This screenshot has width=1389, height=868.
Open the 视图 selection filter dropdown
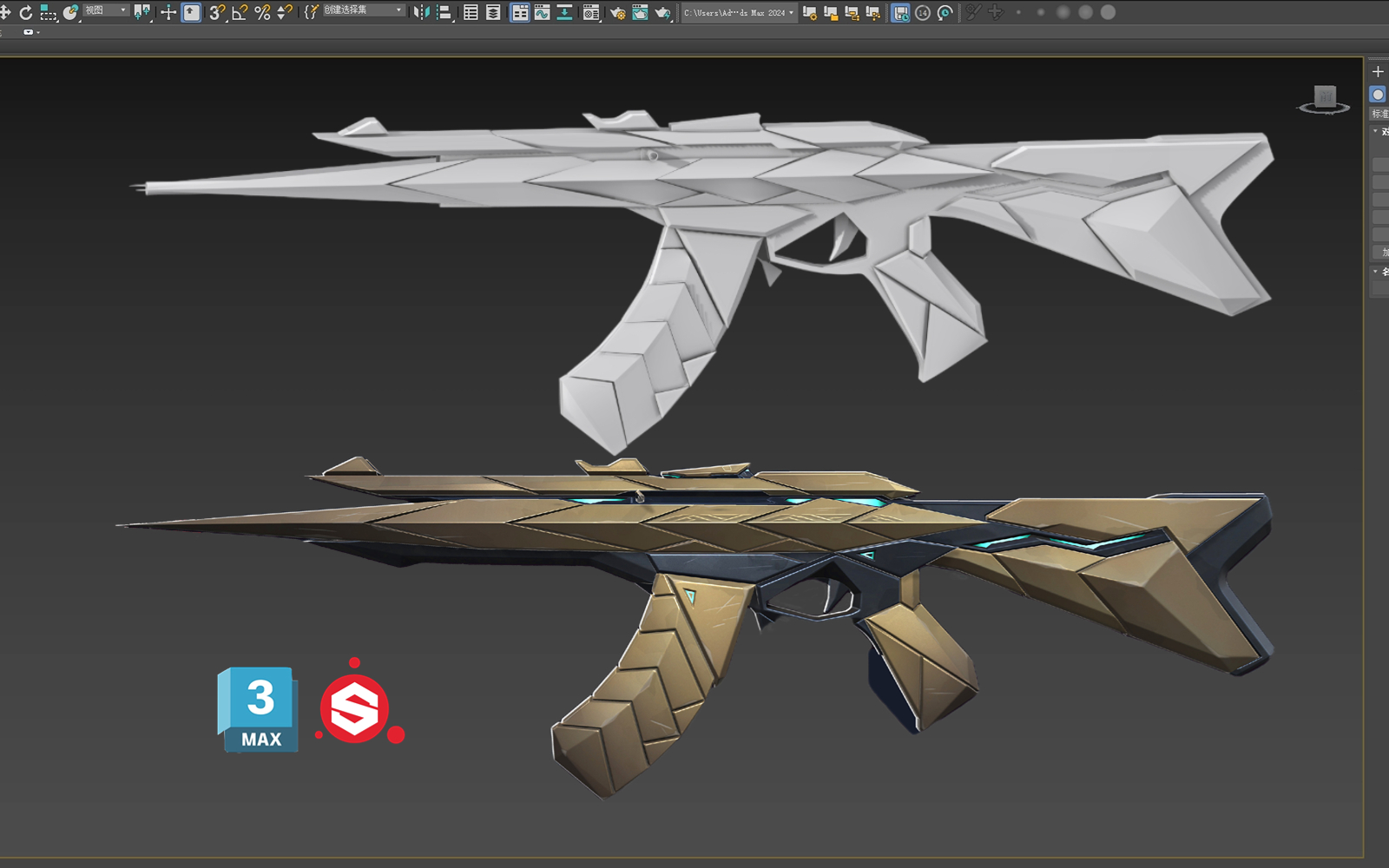point(102,10)
